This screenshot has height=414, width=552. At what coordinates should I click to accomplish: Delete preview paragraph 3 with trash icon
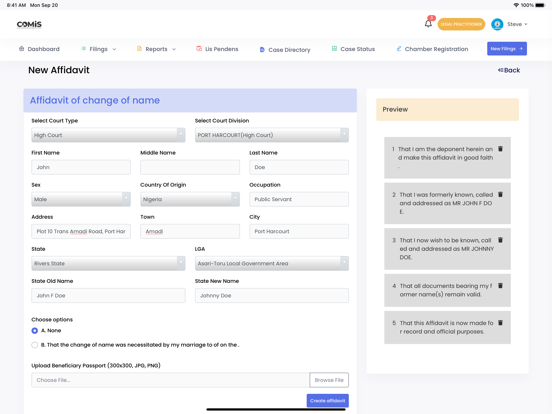(x=500, y=240)
